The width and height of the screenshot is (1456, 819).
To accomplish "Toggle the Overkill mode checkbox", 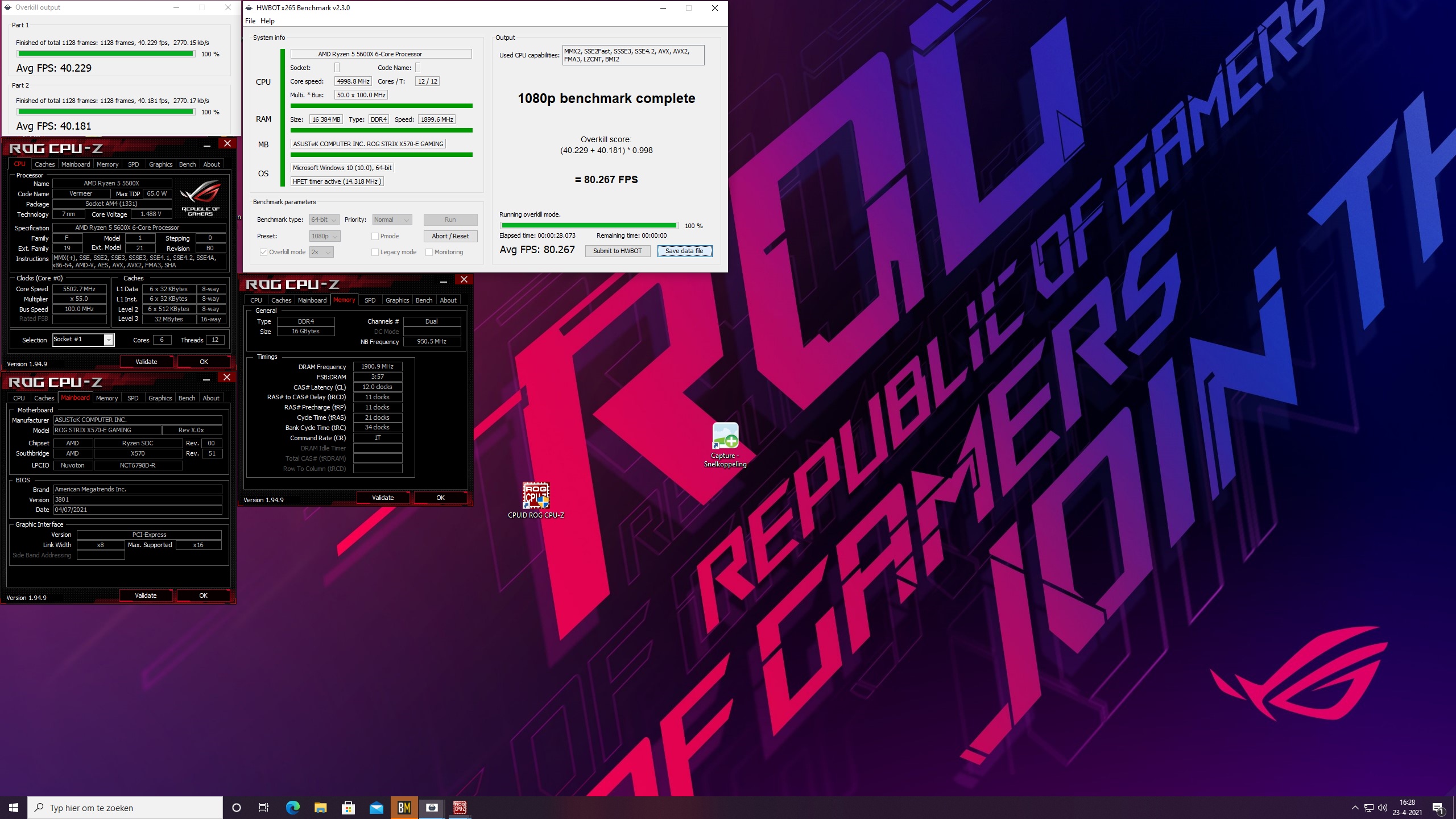I will [x=263, y=252].
